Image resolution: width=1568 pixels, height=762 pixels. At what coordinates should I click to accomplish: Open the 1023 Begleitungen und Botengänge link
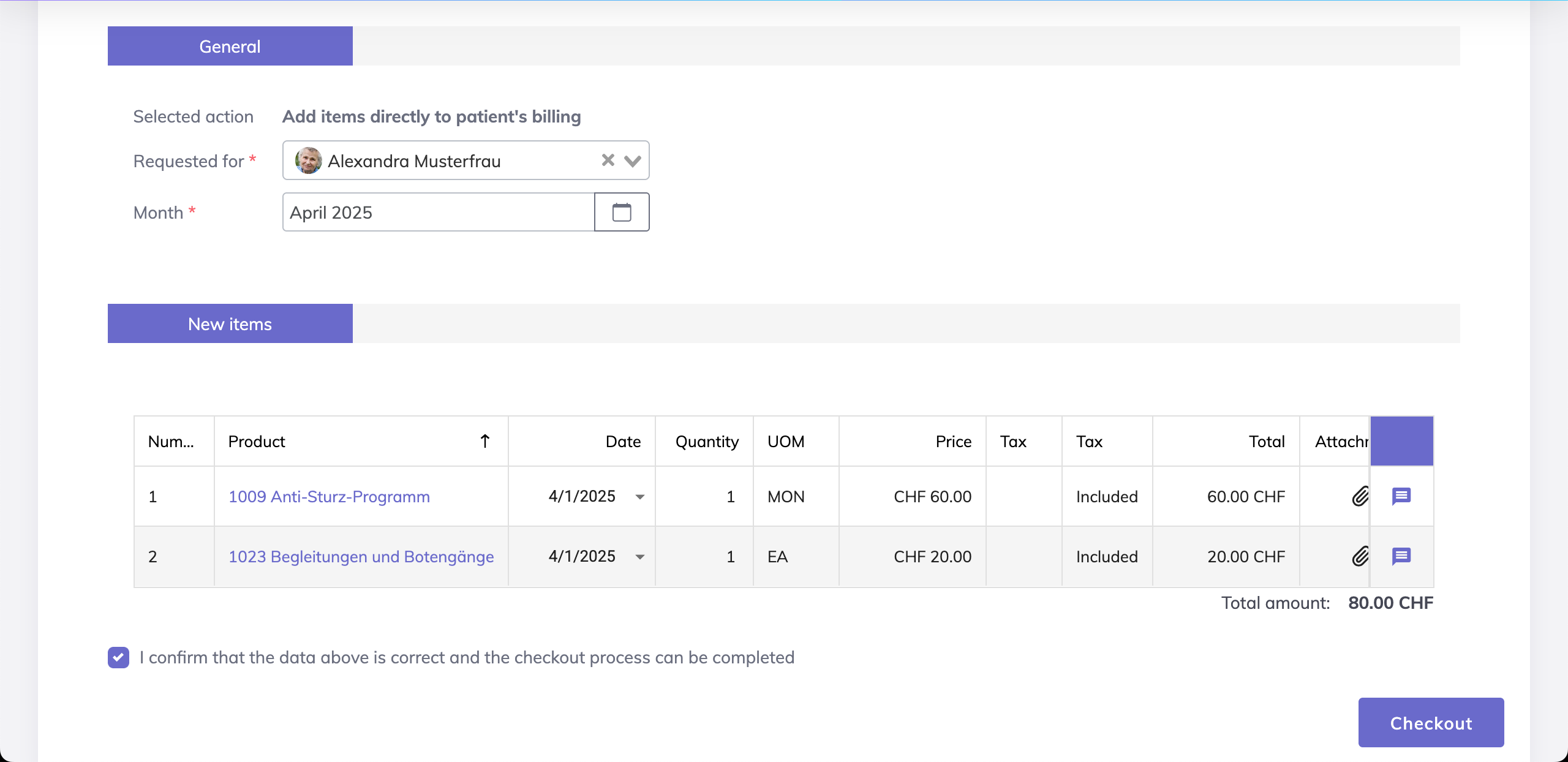[x=361, y=556]
